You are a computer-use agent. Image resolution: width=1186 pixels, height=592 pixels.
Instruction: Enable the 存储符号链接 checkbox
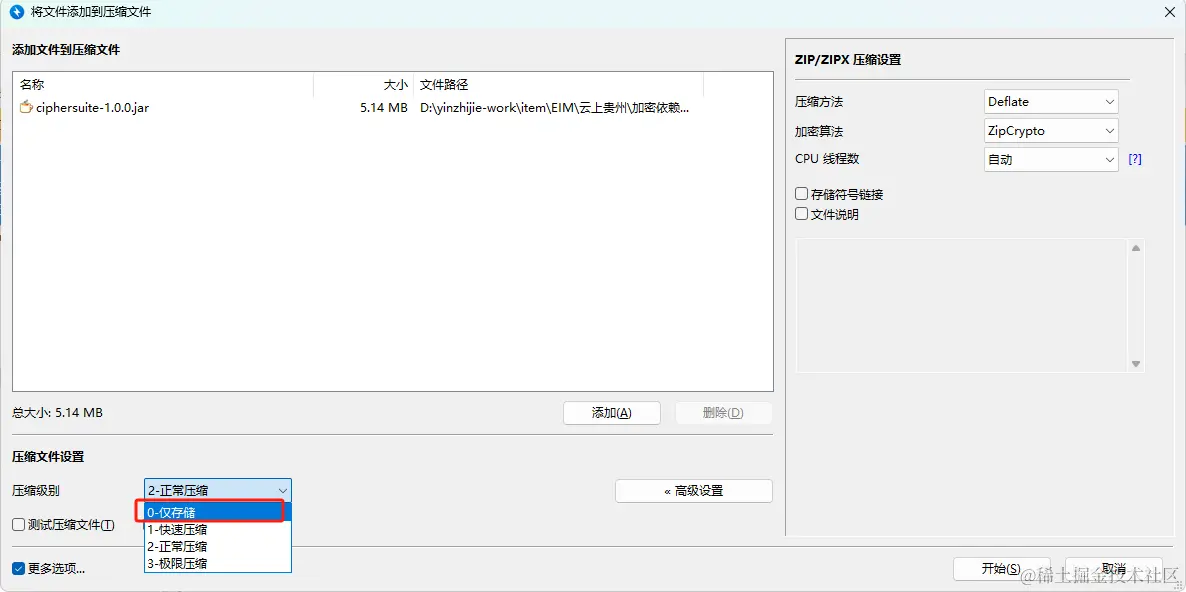click(x=801, y=193)
